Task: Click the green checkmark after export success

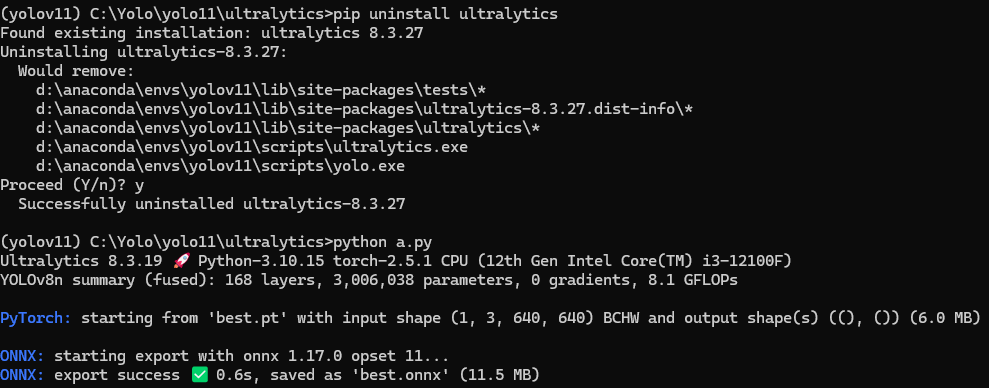Action: pyautogui.click(x=198, y=375)
